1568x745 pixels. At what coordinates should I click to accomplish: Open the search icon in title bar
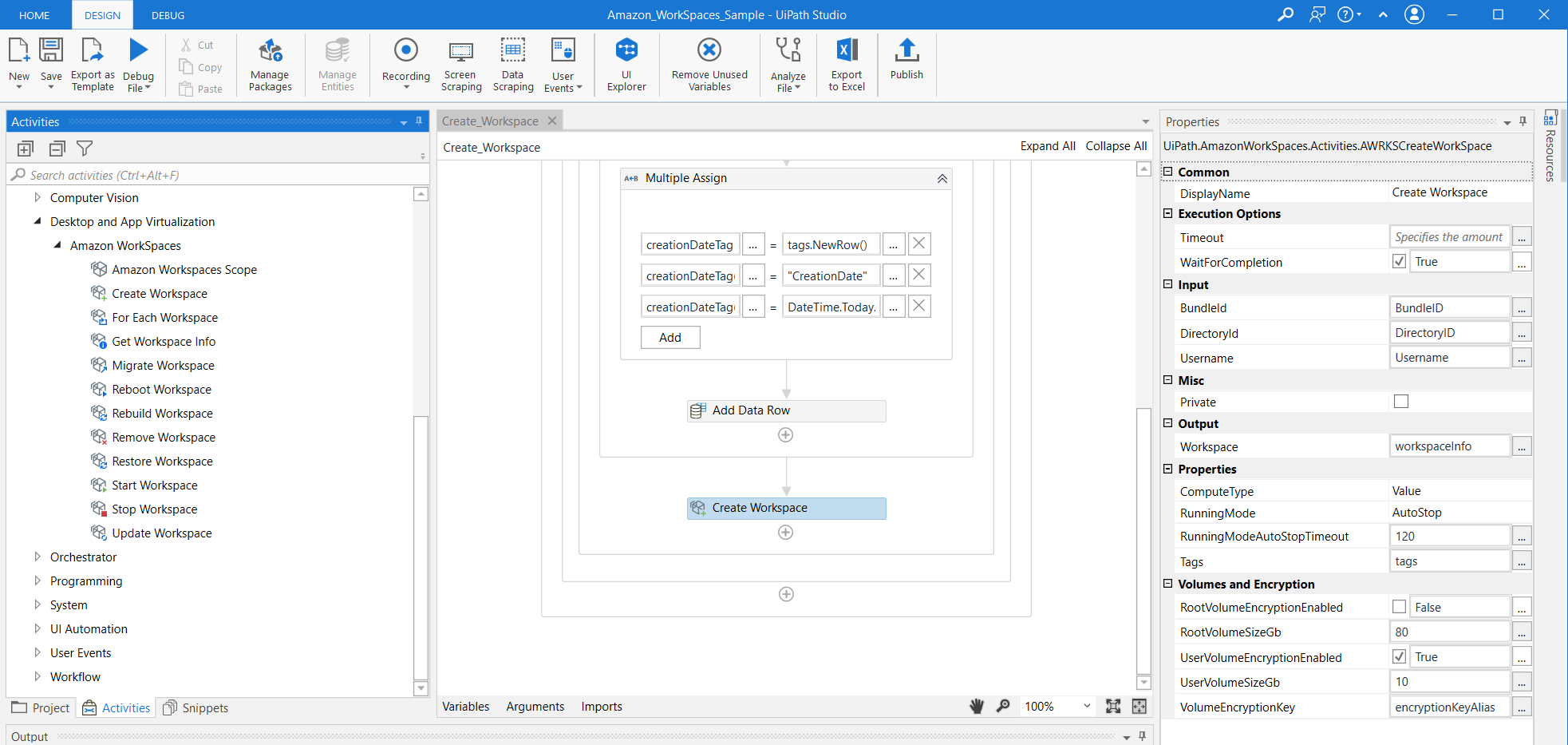[x=1286, y=14]
